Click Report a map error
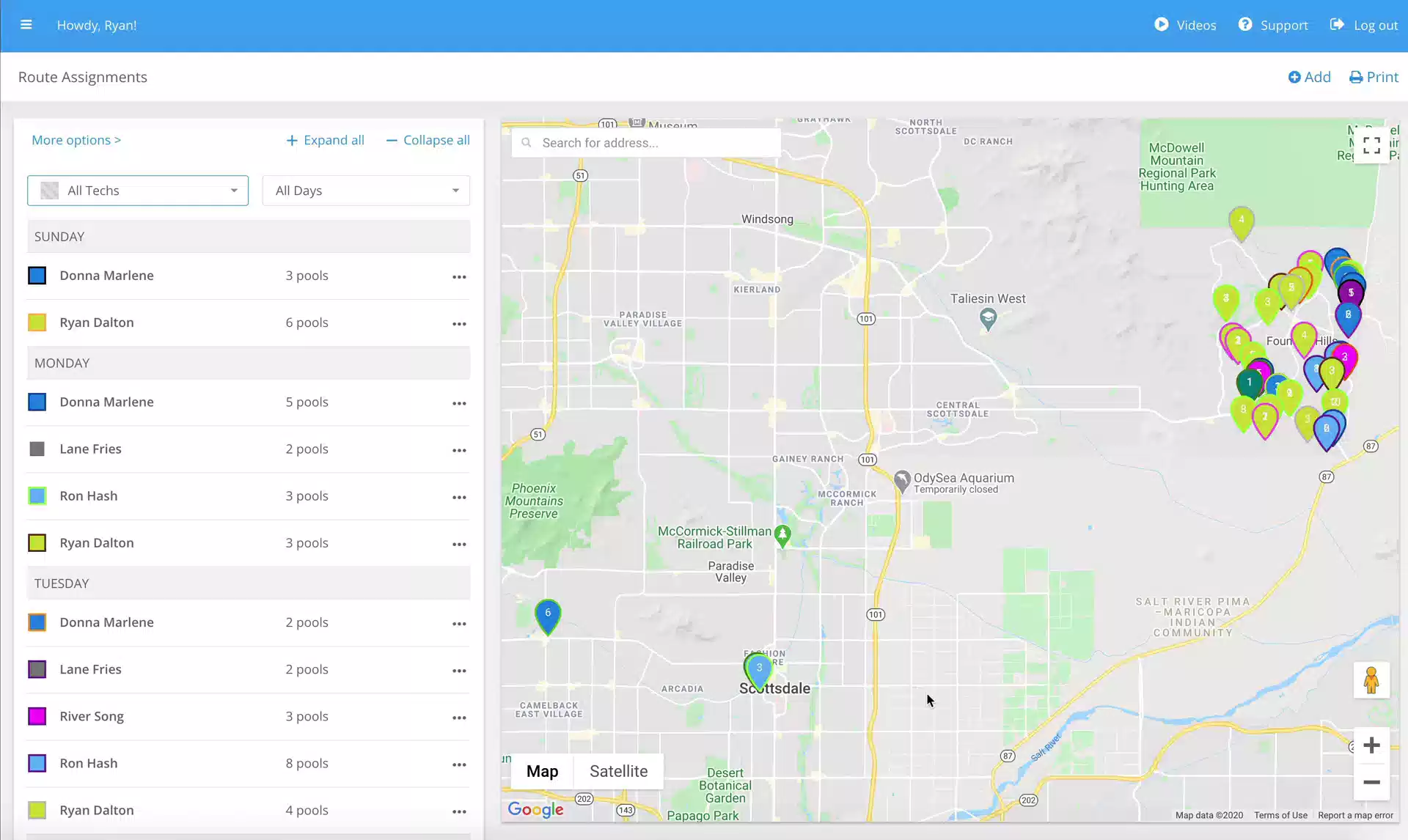This screenshot has height=840, width=1408. coord(1355,815)
